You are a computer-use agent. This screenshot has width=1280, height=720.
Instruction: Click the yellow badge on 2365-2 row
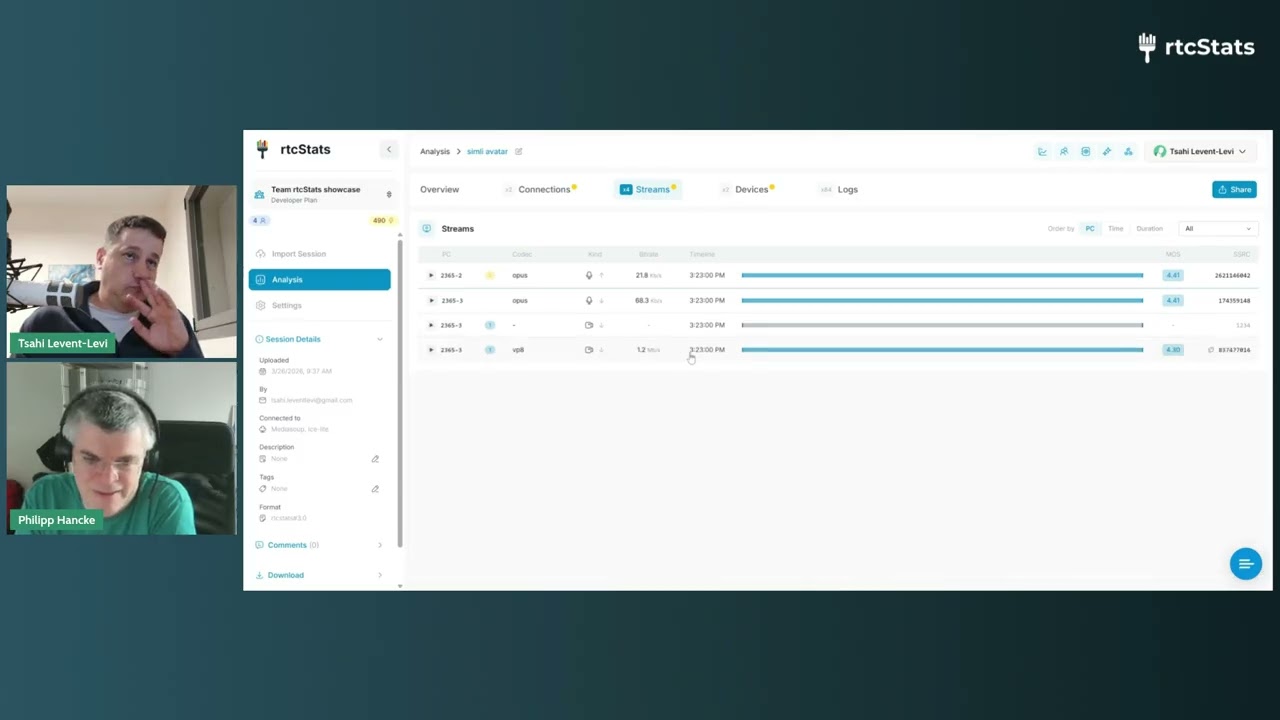(490, 275)
